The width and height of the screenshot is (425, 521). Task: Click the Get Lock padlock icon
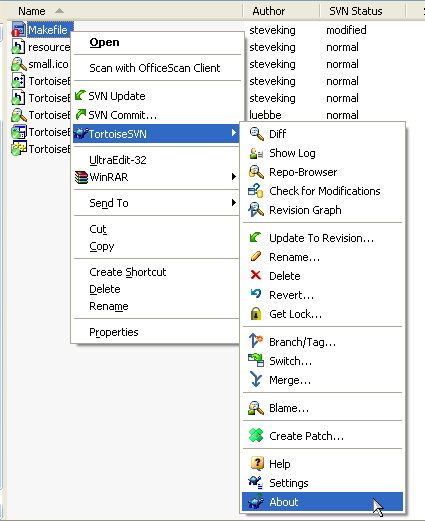tap(256, 314)
